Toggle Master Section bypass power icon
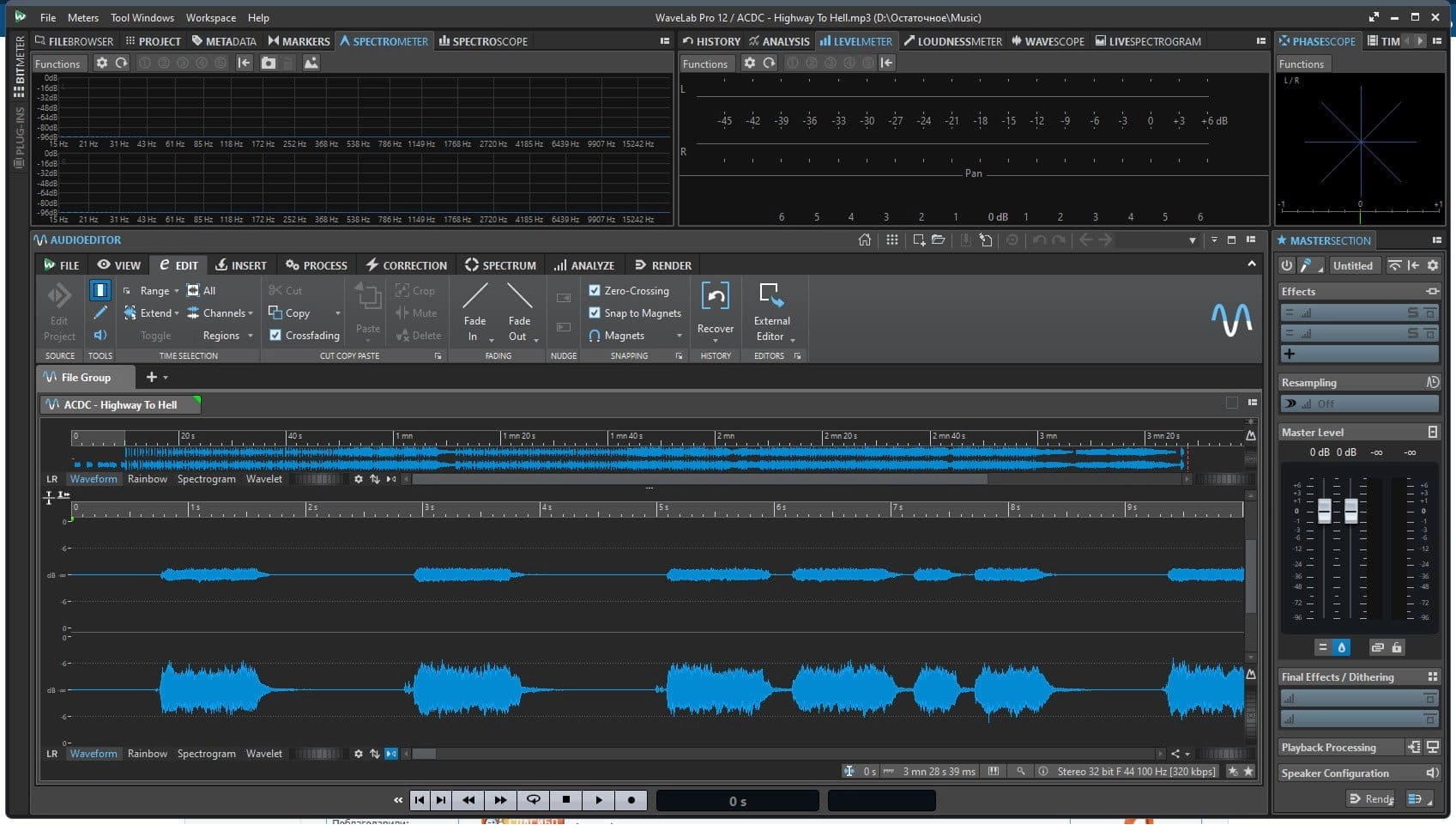Image resolution: width=1456 pixels, height=831 pixels. tap(1286, 266)
